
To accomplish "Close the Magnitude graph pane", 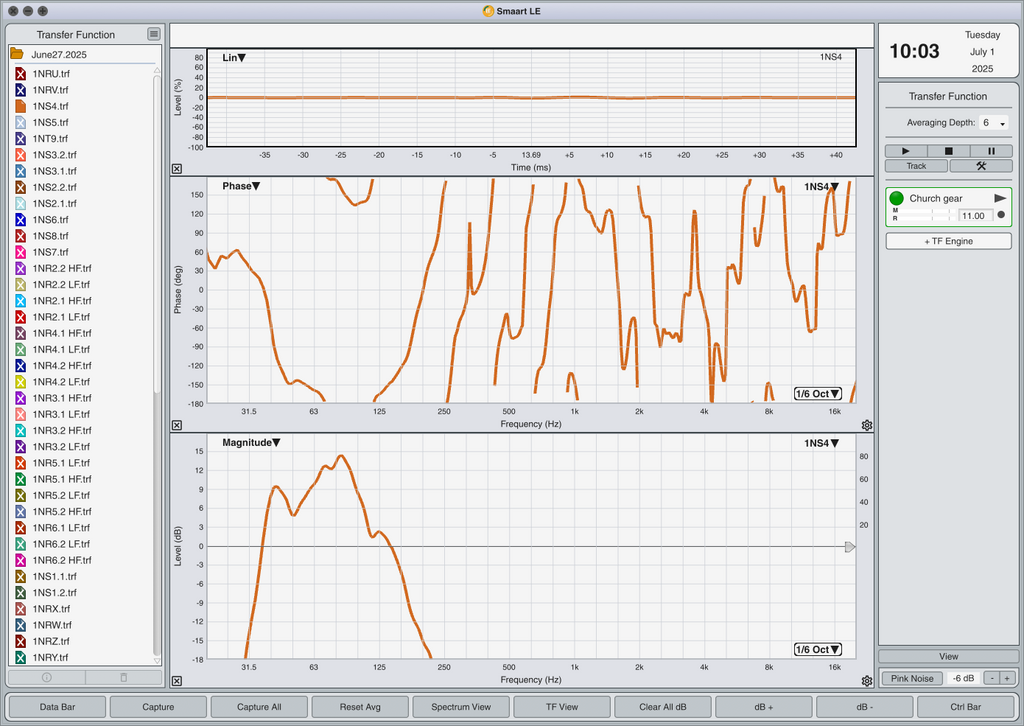I will [177, 681].
